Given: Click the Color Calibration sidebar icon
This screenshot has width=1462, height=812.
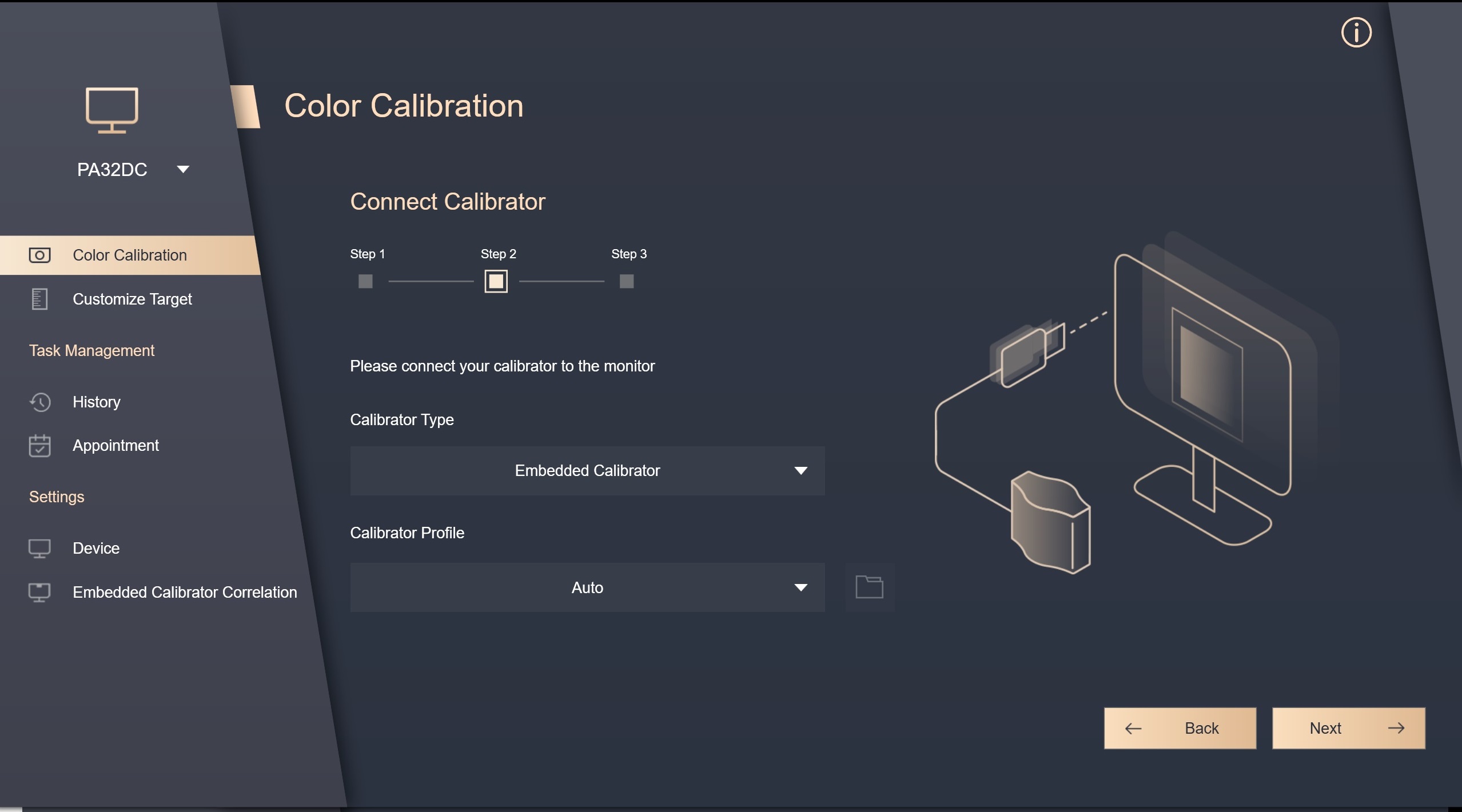Looking at the screenshot, I should 39,253.
